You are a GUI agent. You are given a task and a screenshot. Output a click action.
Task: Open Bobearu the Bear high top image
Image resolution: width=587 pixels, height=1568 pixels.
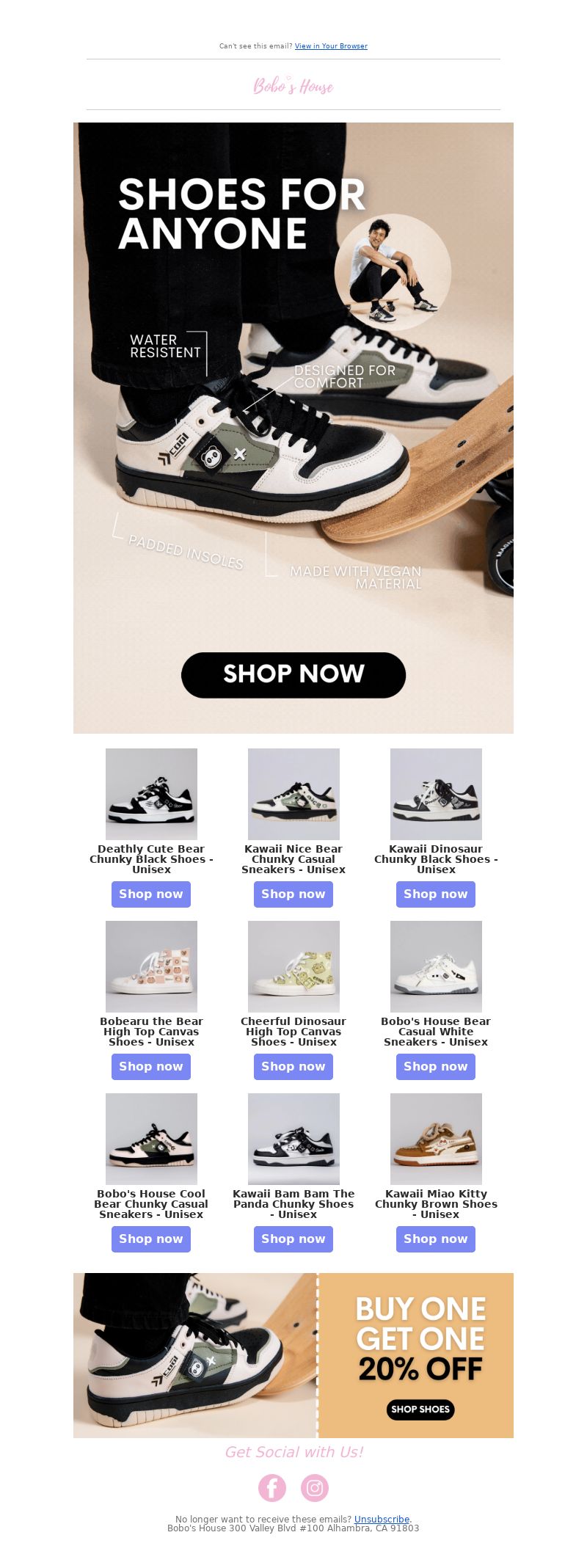tap(151, 966)
